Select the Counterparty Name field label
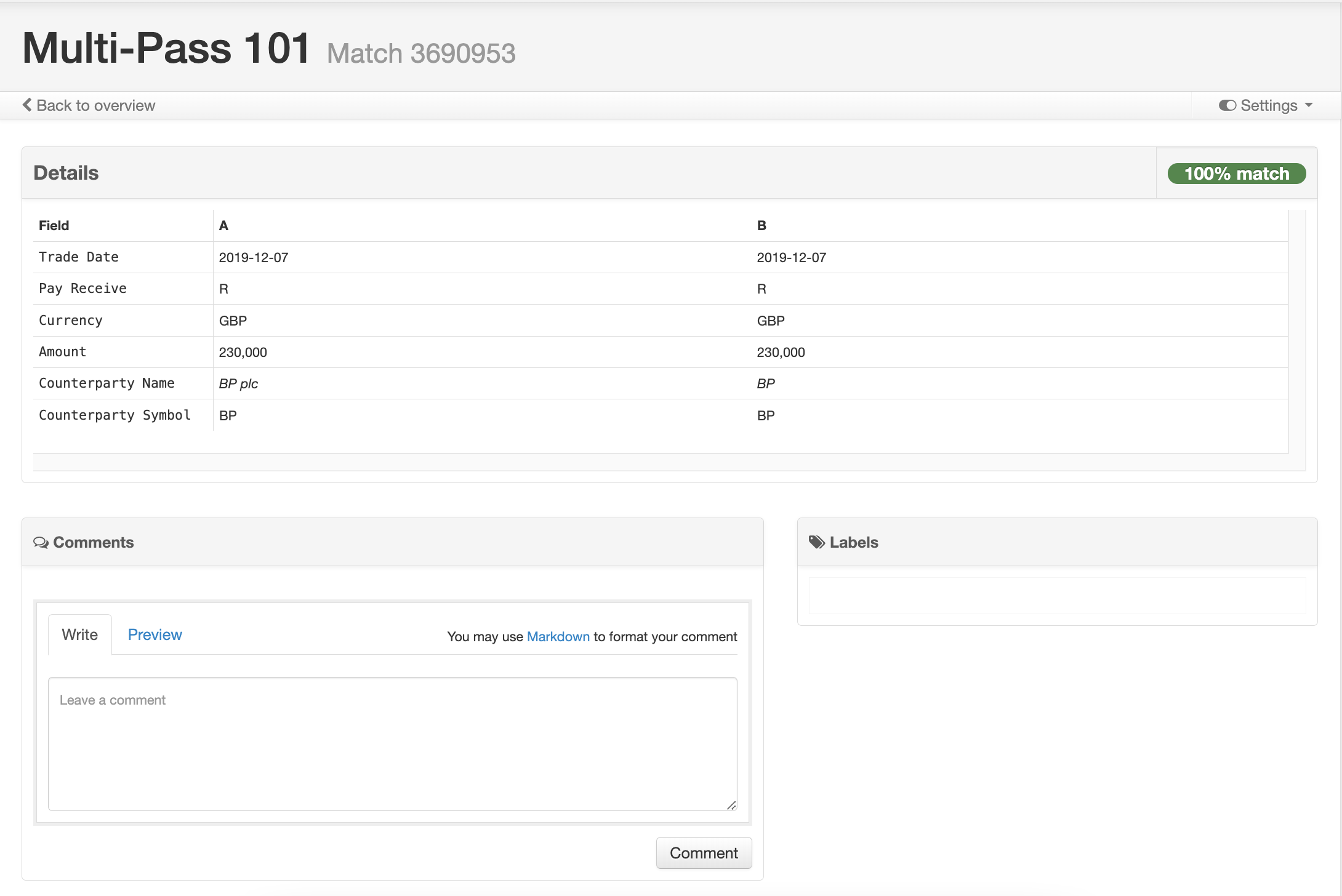Screen dimensions: 1342x896 click(106, 383)
